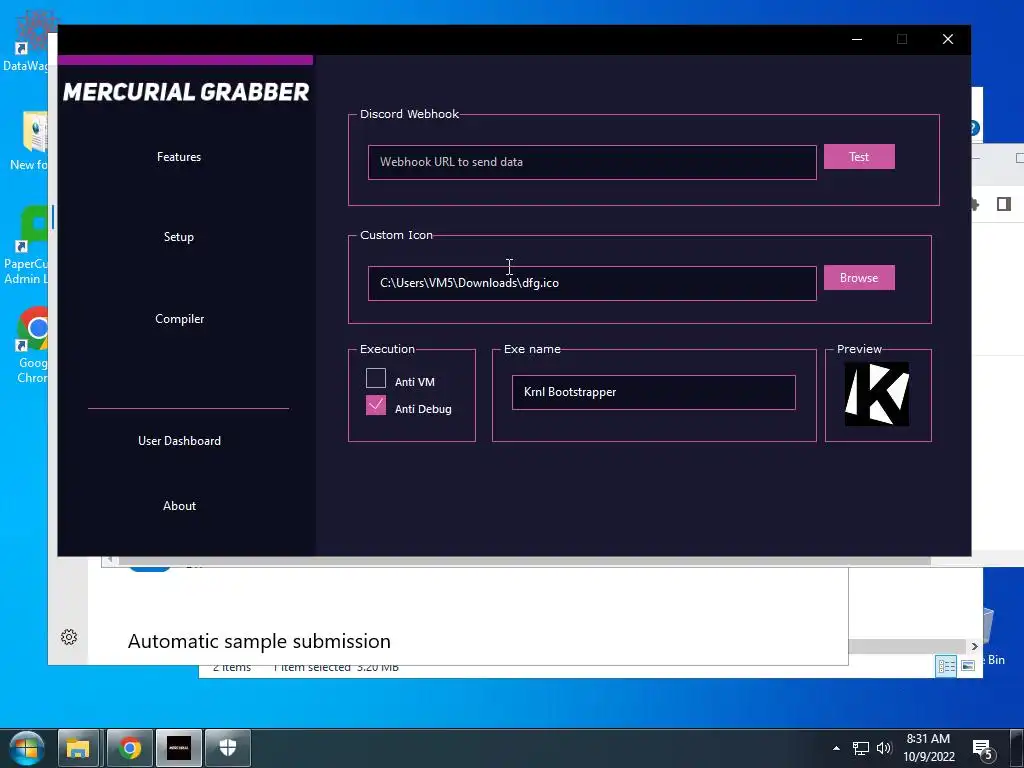This screenshot has height=768, width=1024.
Task: Click the blue help icon behind the window
Action: coord(974,127)
